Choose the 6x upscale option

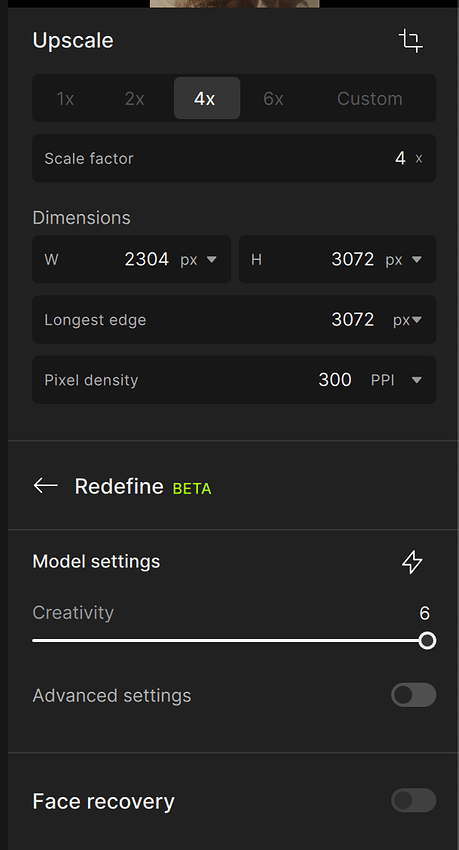(273, 98)
